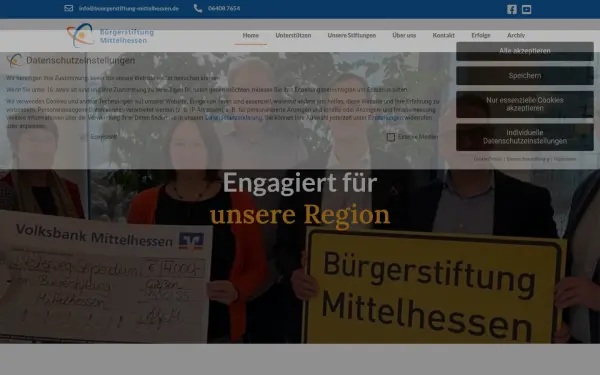Open the Unterstützen menu item
This screenshot has height=375, width=600.
click(293, 35)
